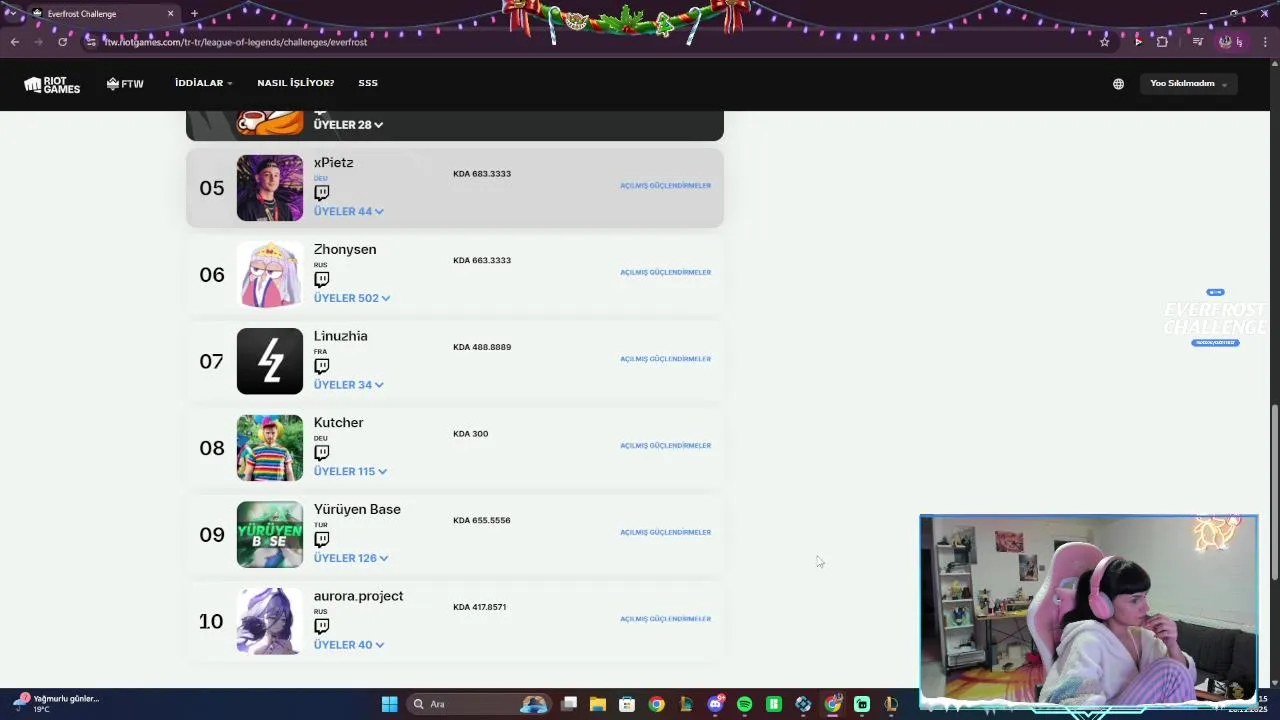
Task: Close the Everfrost Challenge tab
Action: pyautogui.click(x=170, y=14)
